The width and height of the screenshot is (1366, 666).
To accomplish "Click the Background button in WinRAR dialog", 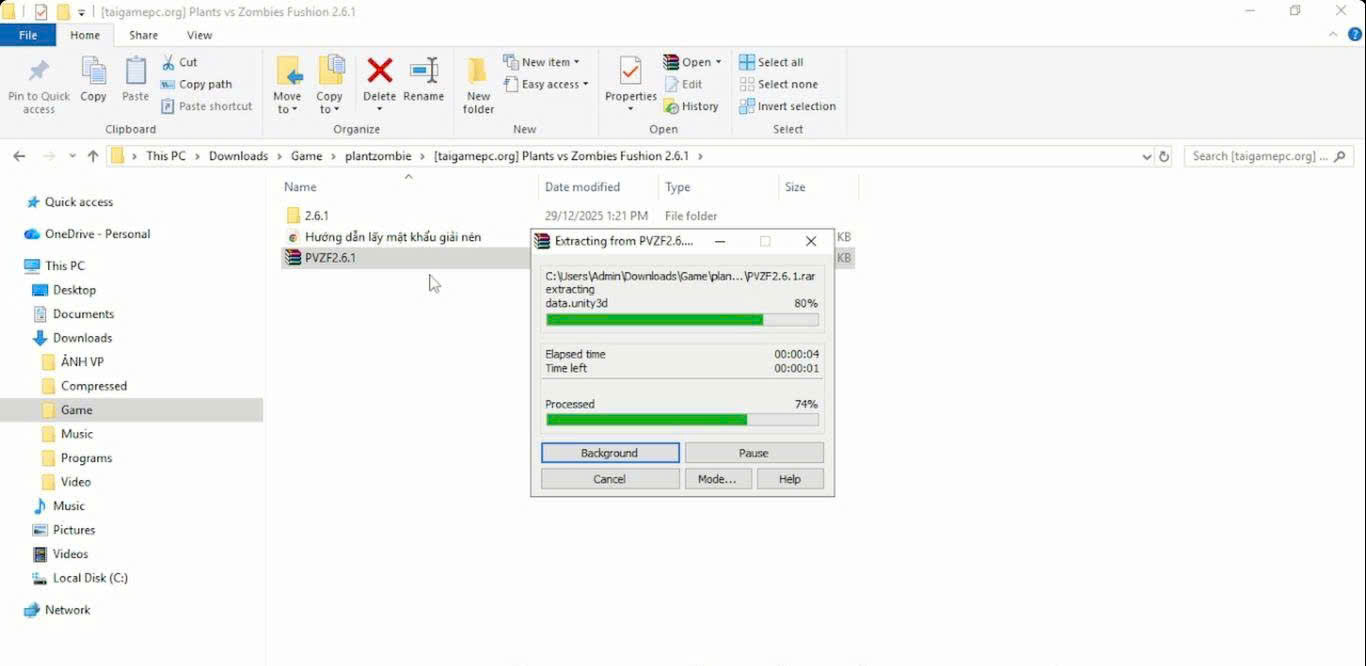I will [610, 453].
